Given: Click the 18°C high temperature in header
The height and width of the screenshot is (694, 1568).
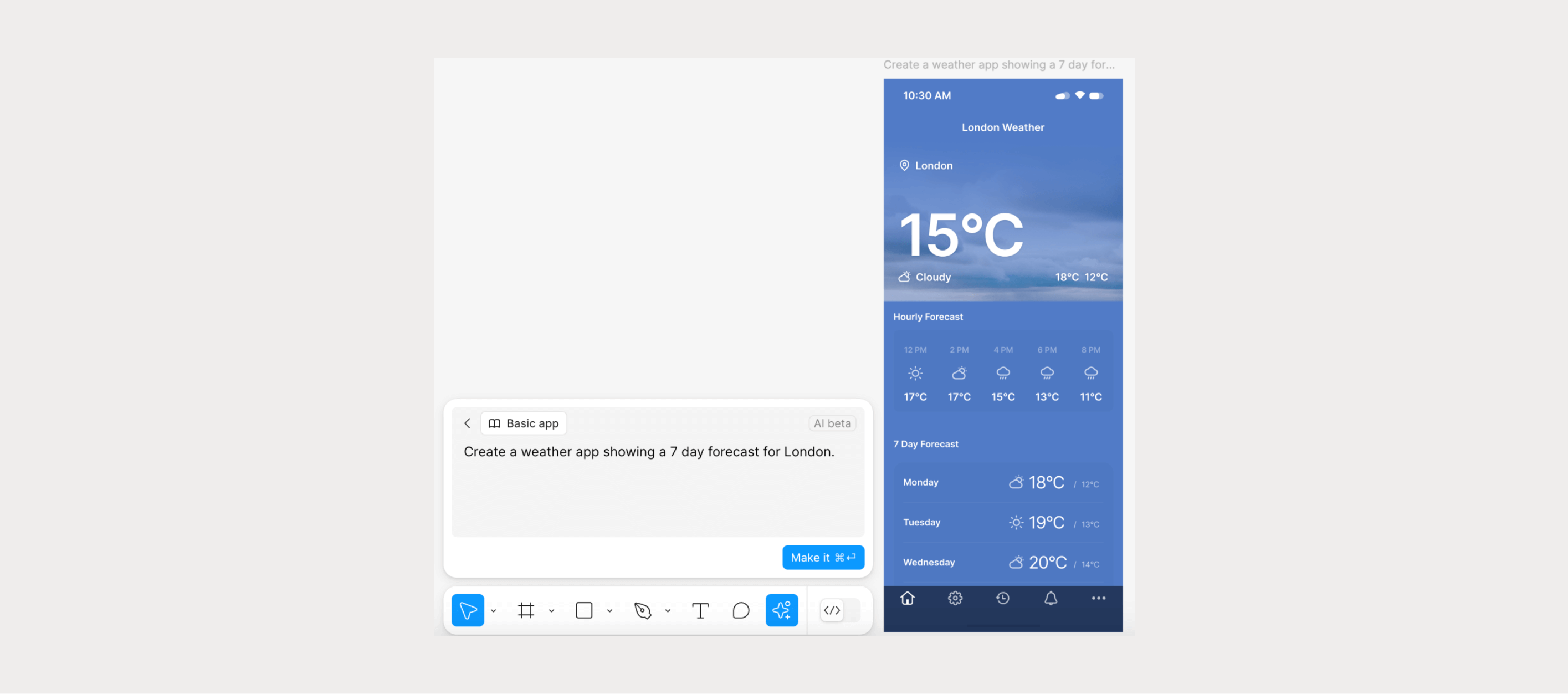Looking at the screenshot, I should click(x=1067, y=277).
